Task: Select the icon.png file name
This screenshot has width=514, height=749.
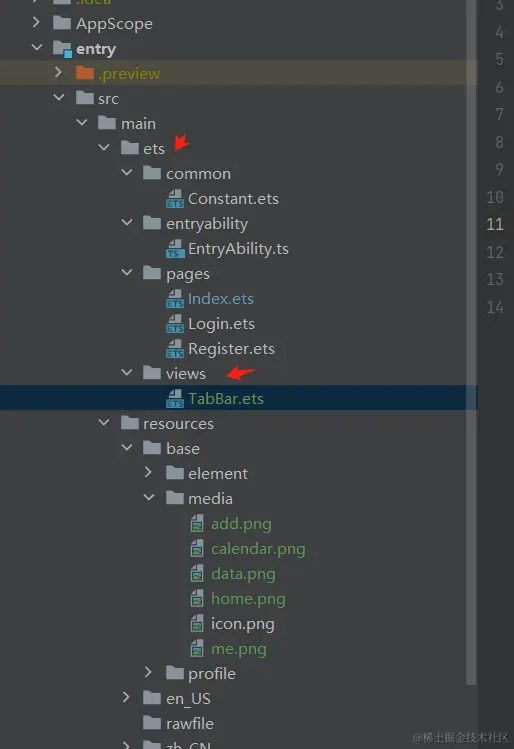Action: (x=243, y=624)
